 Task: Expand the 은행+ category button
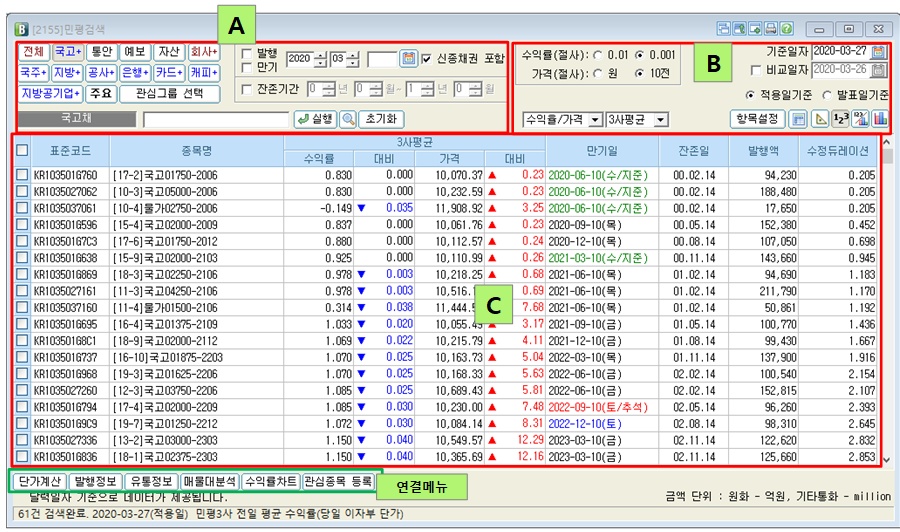pos(135,73)
